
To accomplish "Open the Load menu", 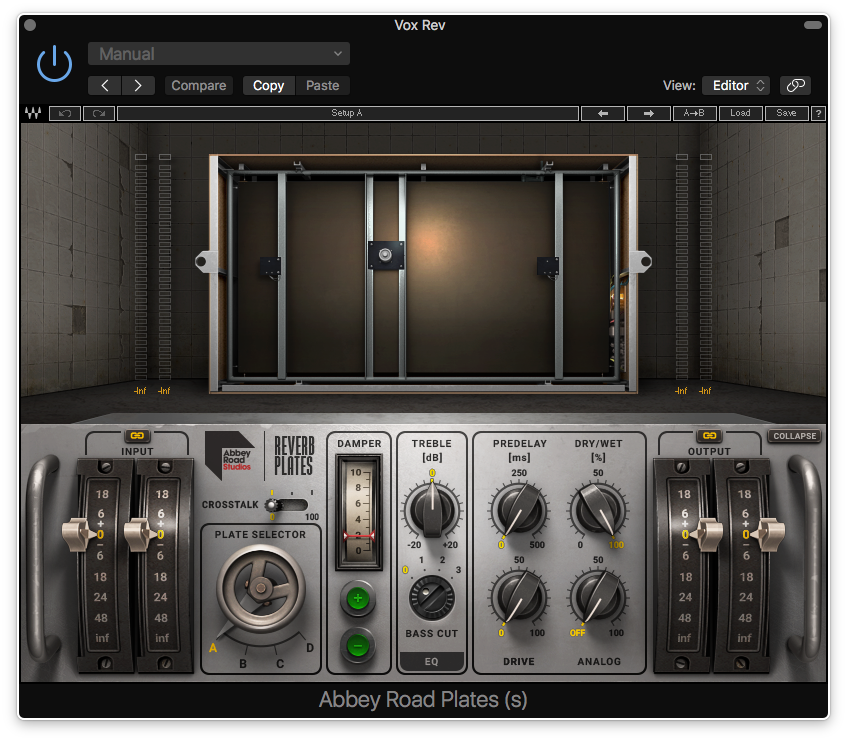I will [741, 113].
